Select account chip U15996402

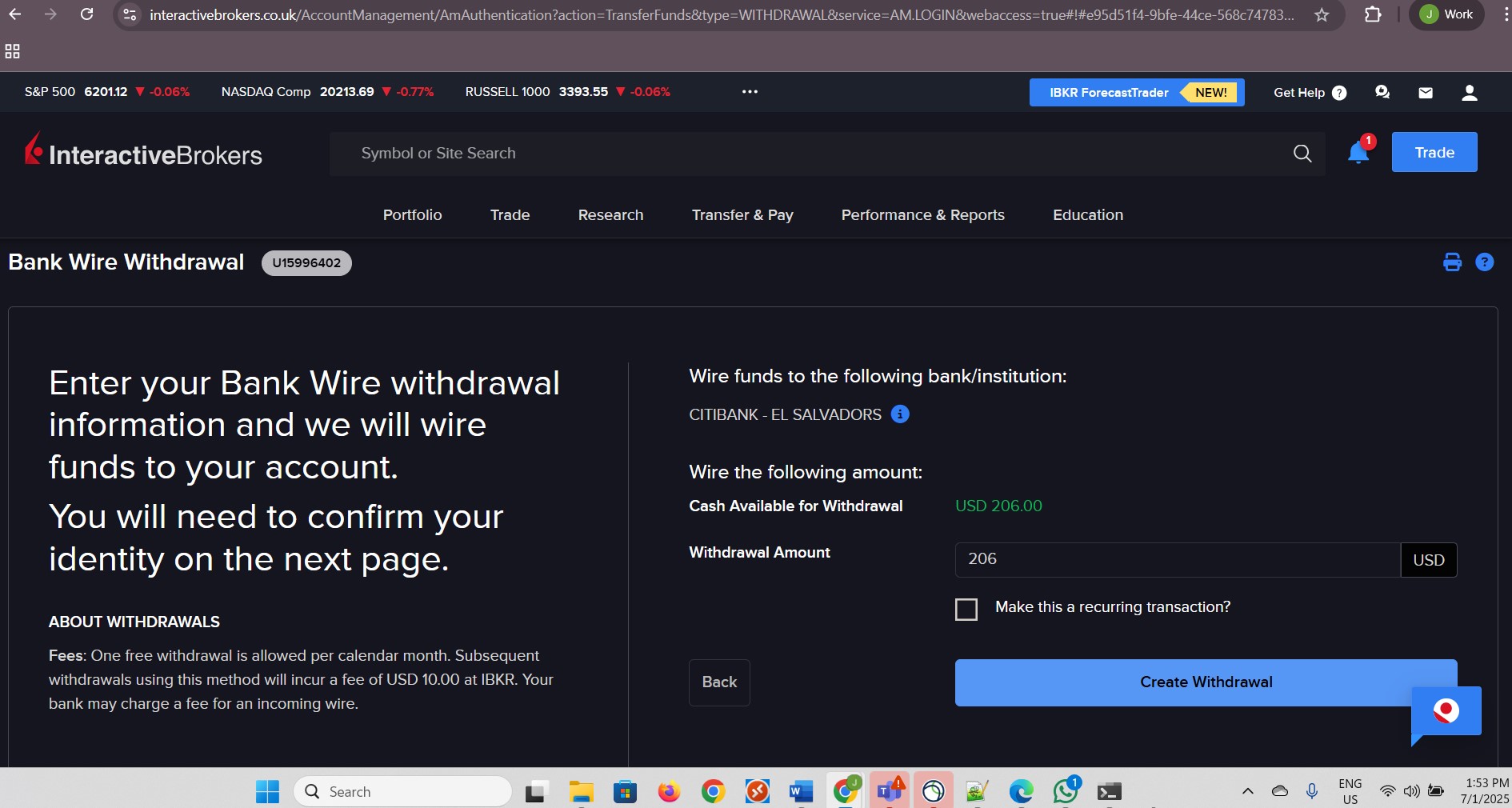pyautogui.click(x=306, y=263)
